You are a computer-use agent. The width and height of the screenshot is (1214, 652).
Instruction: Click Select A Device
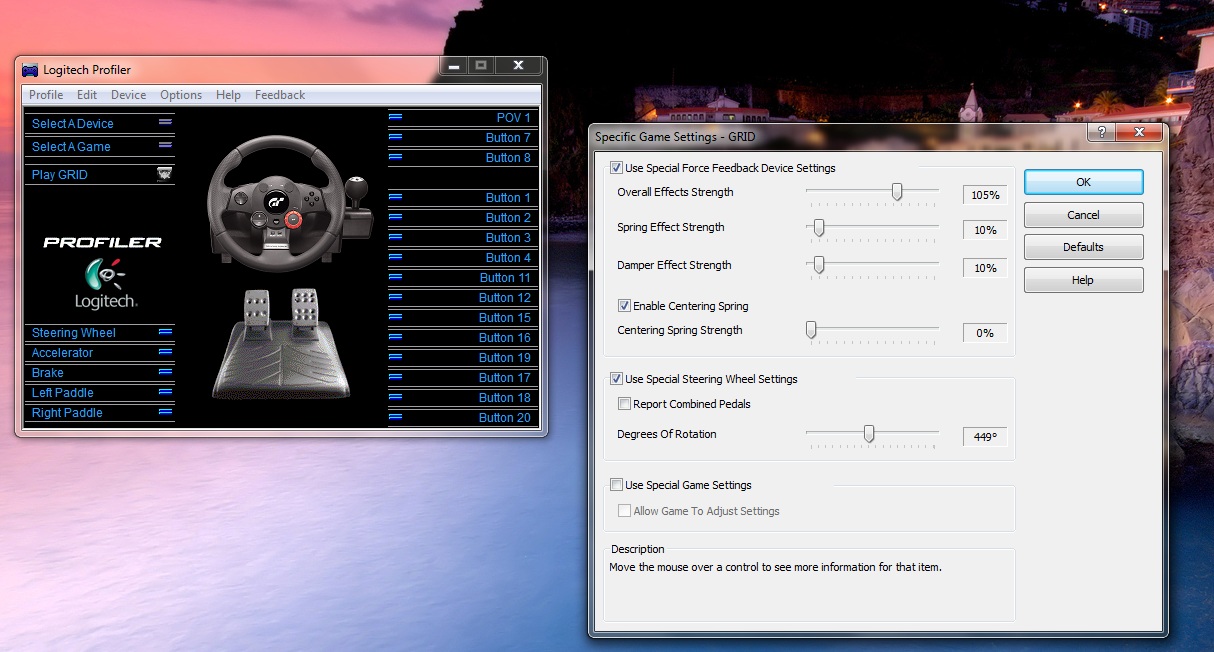(73, 124)
